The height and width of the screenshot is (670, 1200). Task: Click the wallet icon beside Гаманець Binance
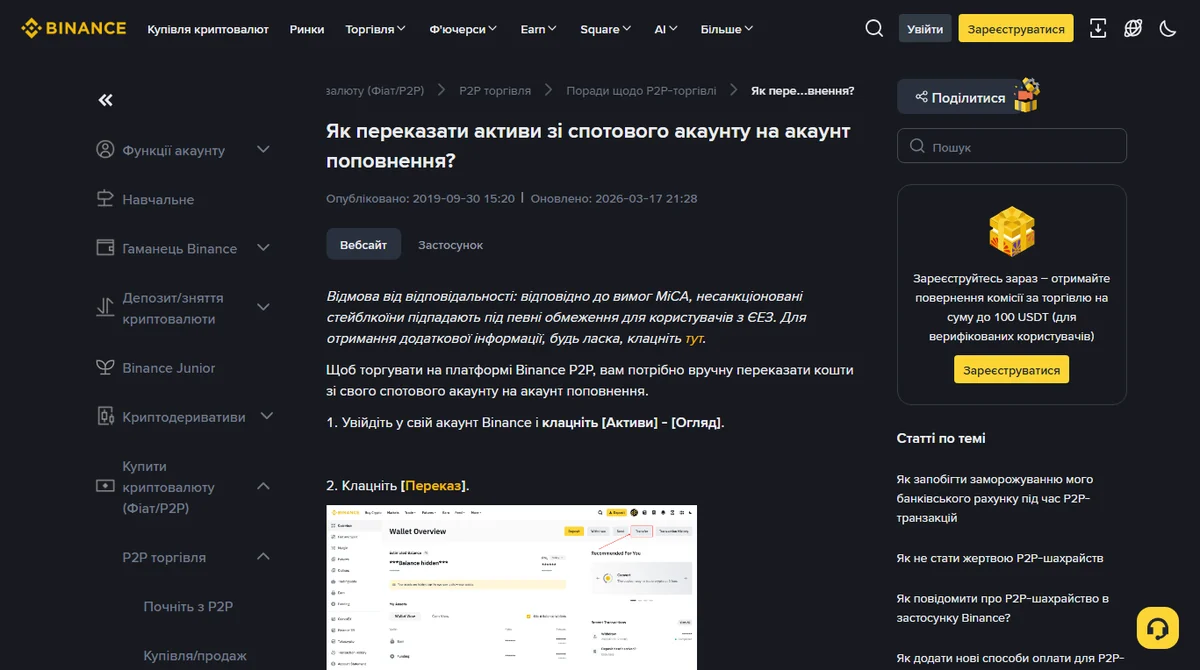tap(105, 248)
